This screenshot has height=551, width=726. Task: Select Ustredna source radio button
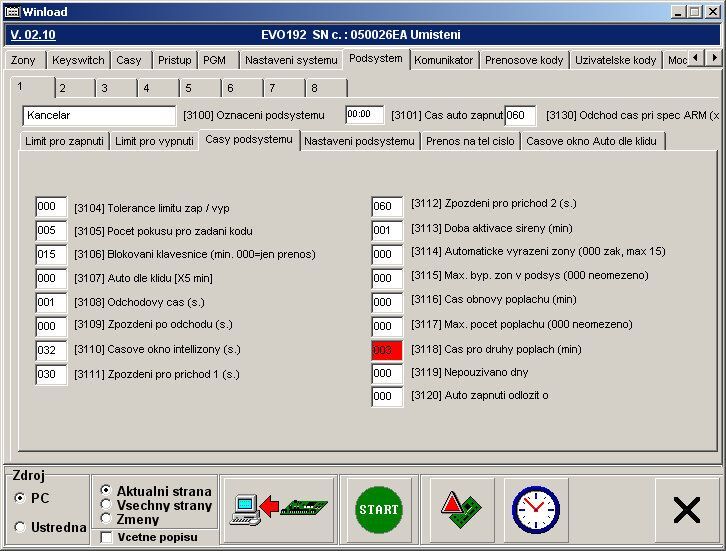click(20, 527)
